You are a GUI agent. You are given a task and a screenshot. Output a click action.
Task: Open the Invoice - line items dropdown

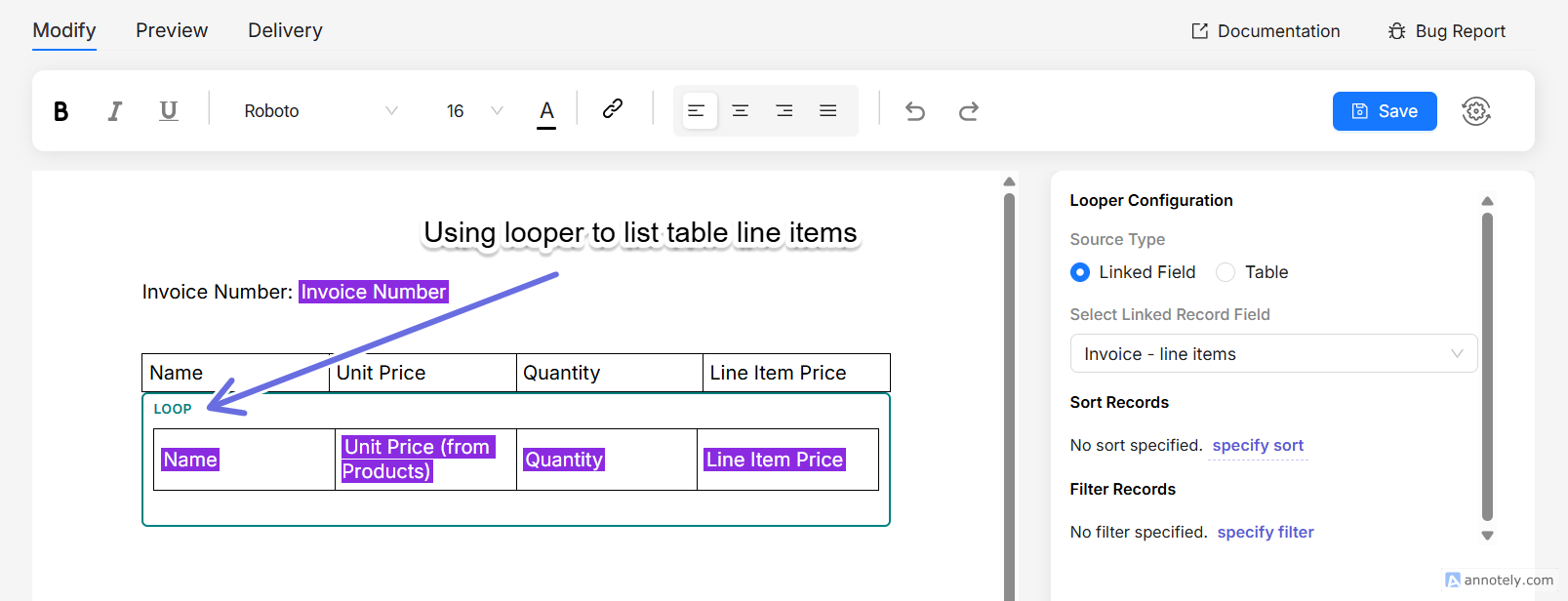click(x=1273, y=353)
